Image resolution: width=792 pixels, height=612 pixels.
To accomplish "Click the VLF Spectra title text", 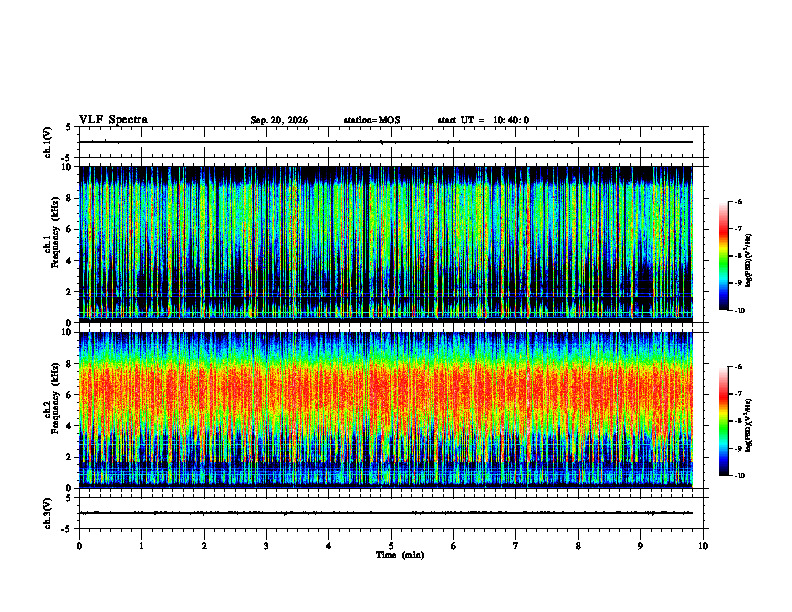I will click(113, 120).
